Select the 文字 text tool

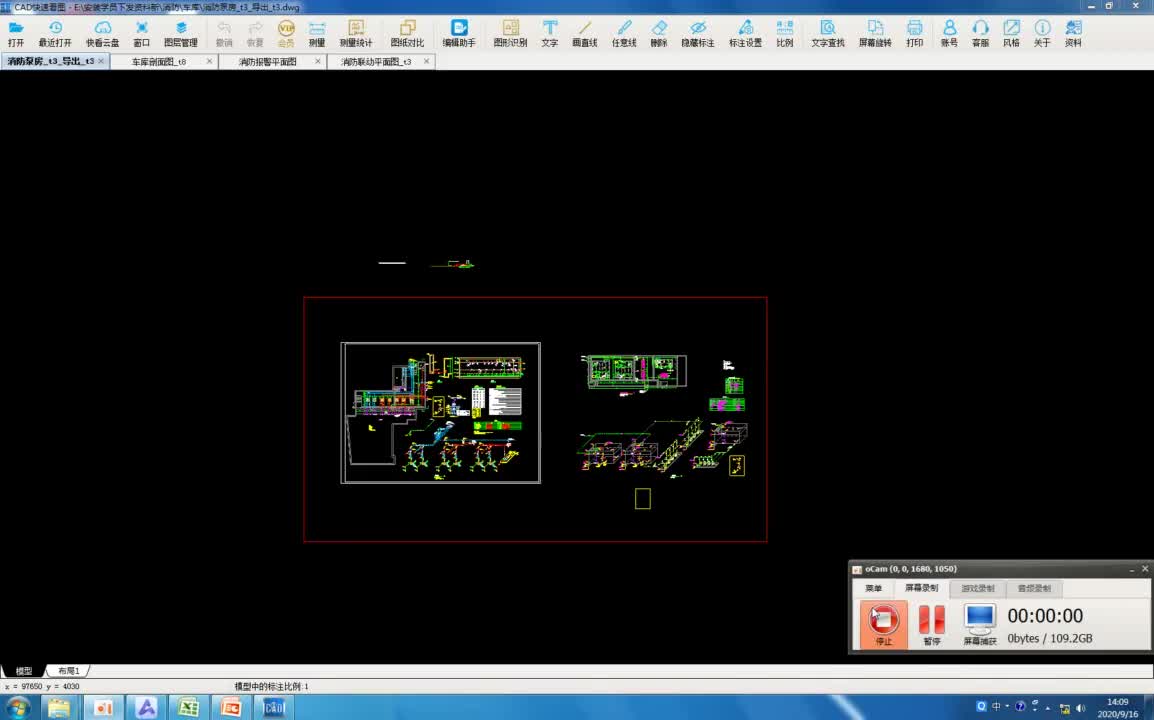click(550, 34)
